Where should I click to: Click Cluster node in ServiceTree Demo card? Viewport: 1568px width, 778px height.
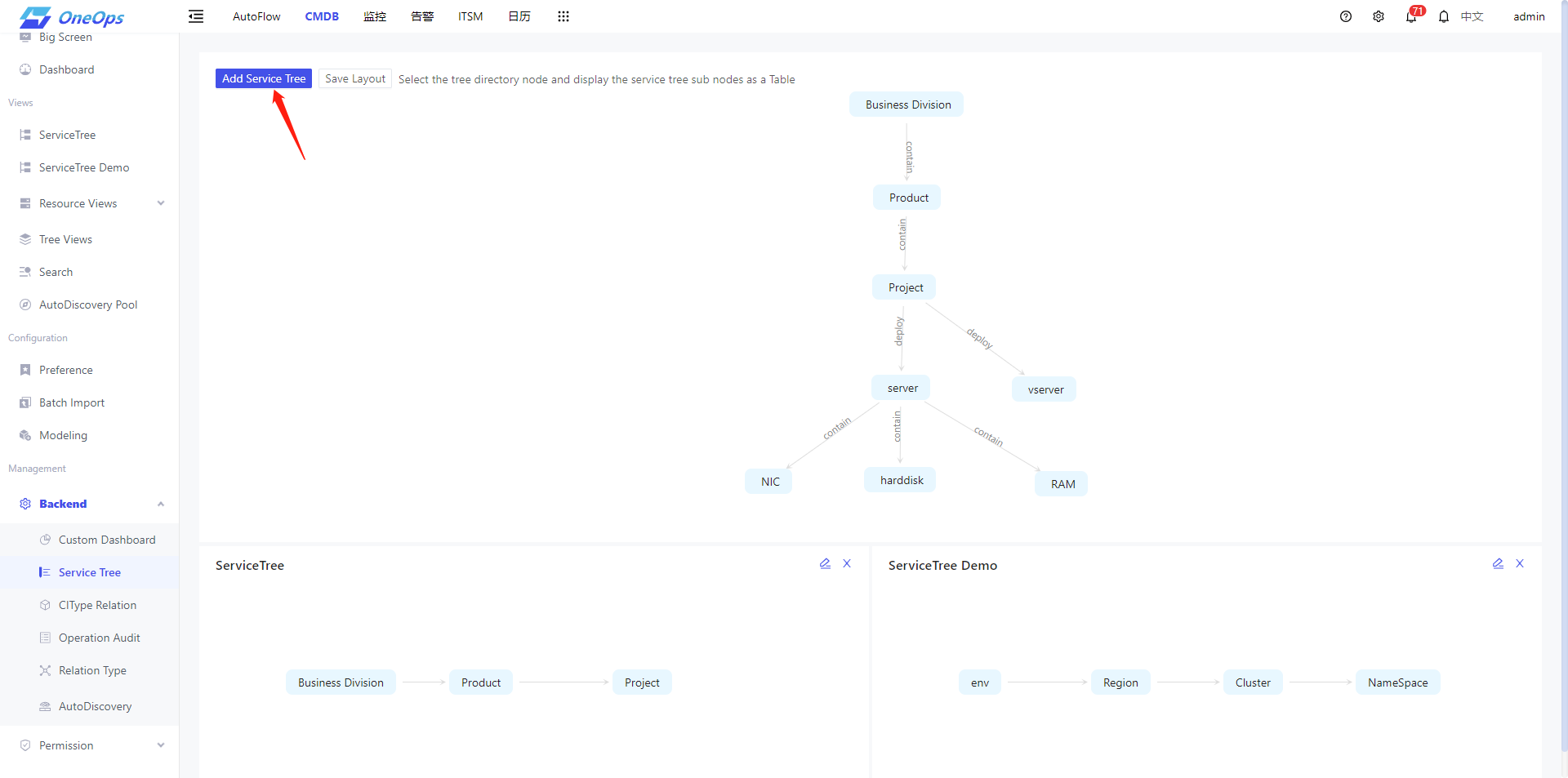pos(1253,682)
